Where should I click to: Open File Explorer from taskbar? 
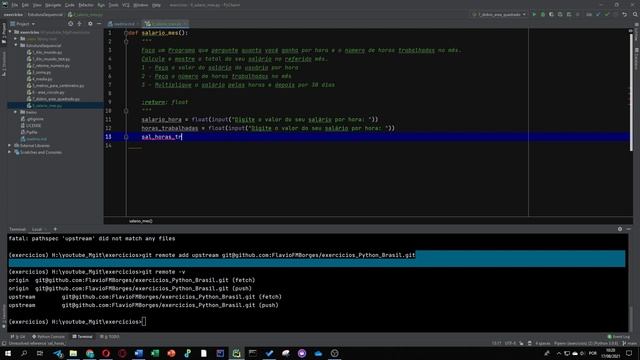(x=73, y=353)
